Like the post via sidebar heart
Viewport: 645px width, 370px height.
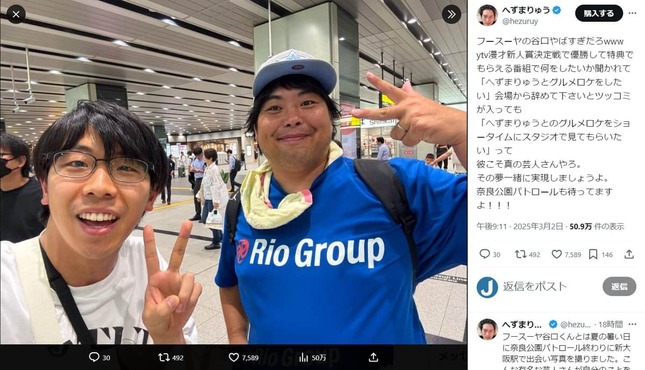557,254
